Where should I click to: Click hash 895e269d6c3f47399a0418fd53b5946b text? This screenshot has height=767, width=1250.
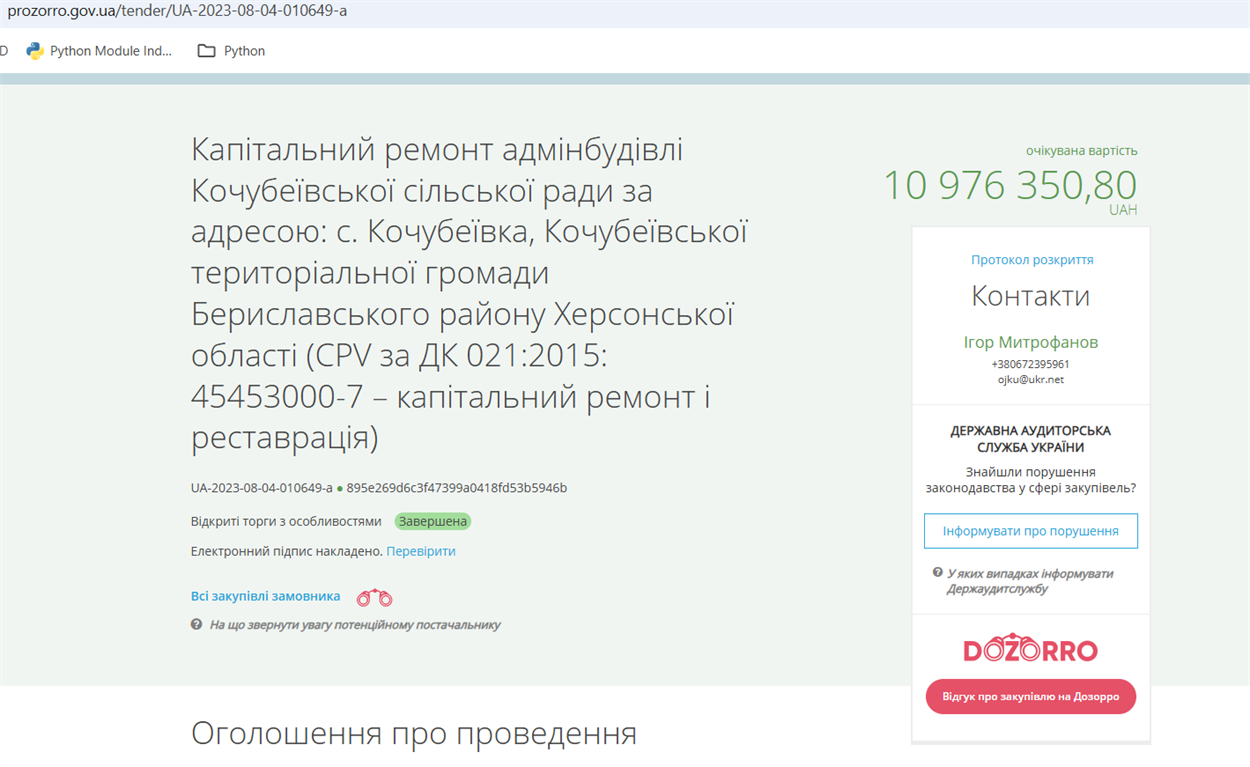[x=457, y=488]
